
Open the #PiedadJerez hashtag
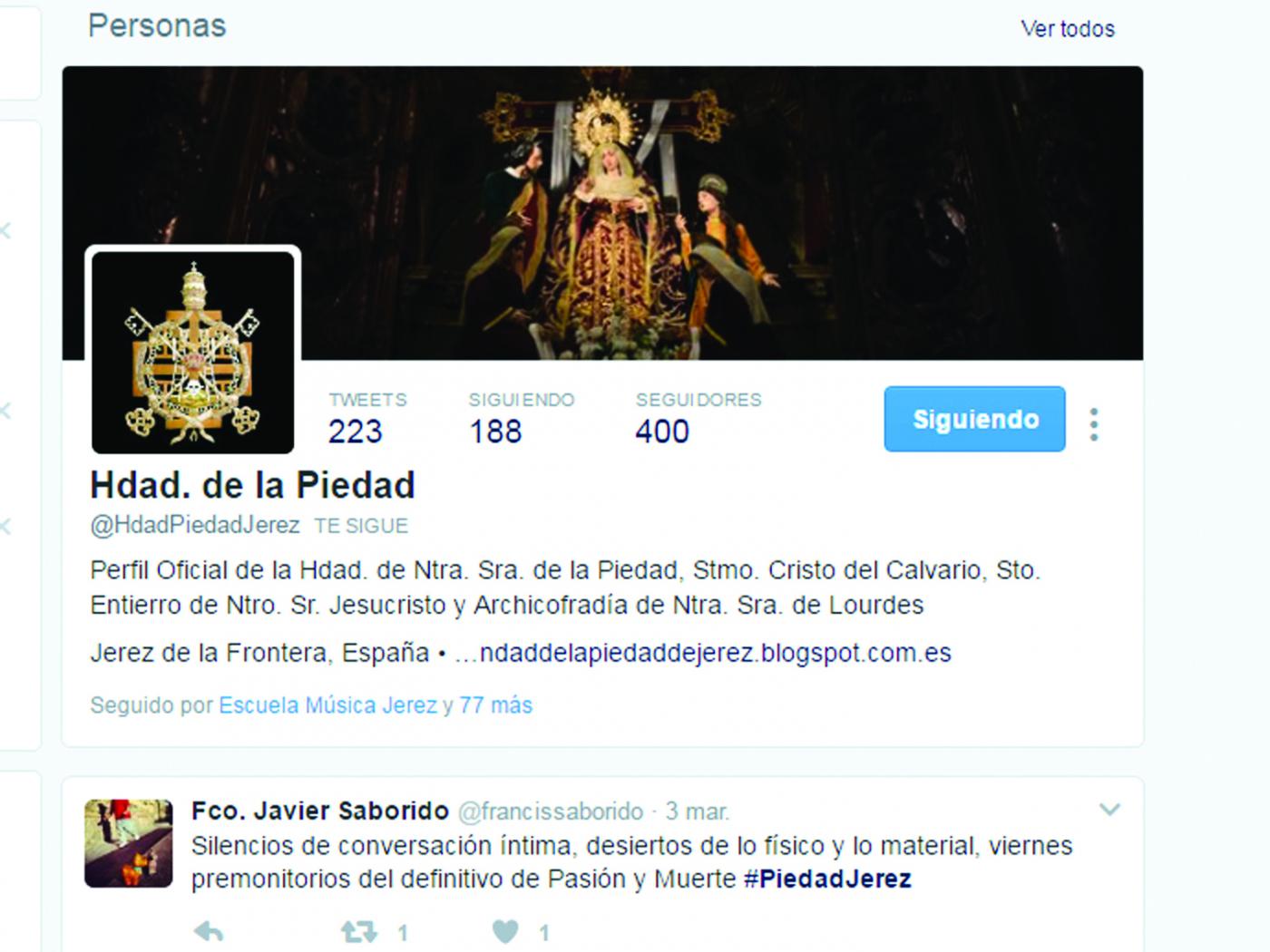point(827,879)
